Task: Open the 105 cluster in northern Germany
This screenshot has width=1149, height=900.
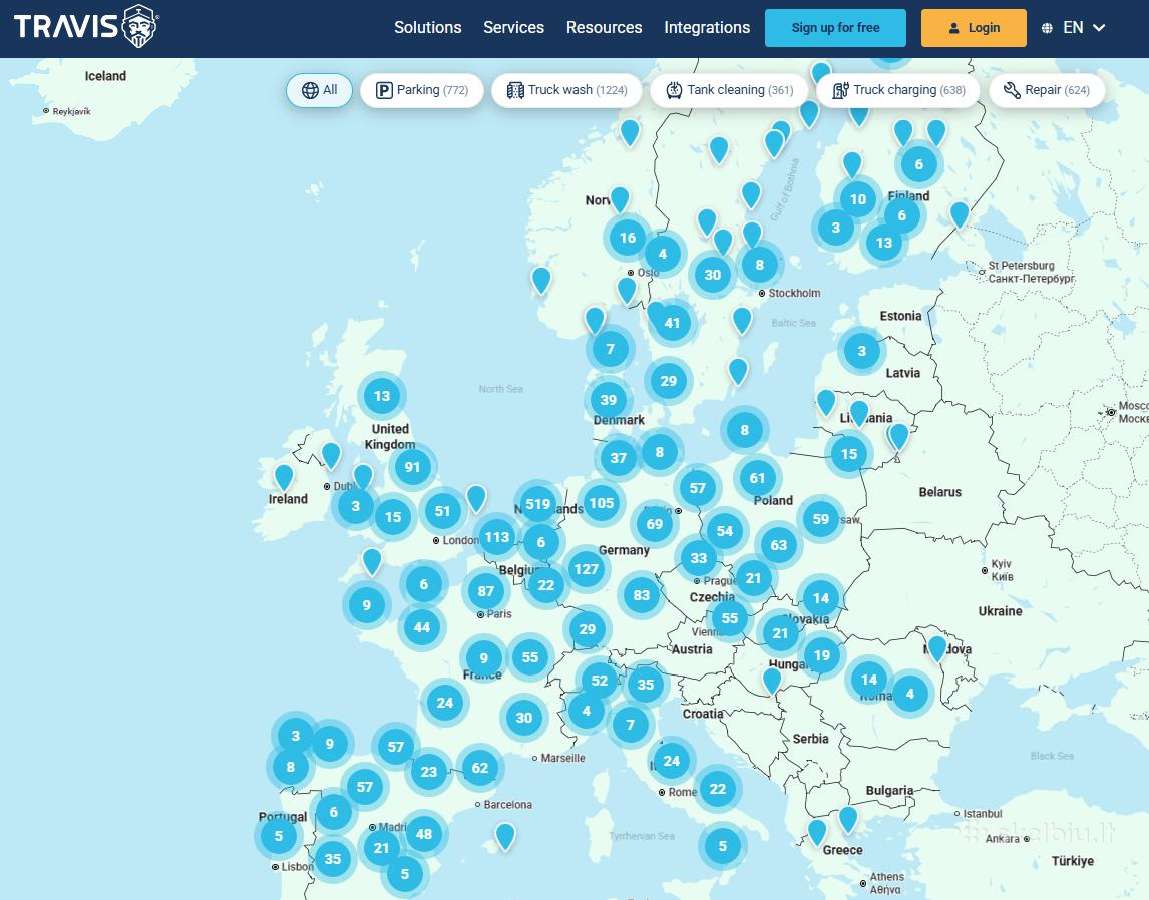Action: tap(602, 503)
